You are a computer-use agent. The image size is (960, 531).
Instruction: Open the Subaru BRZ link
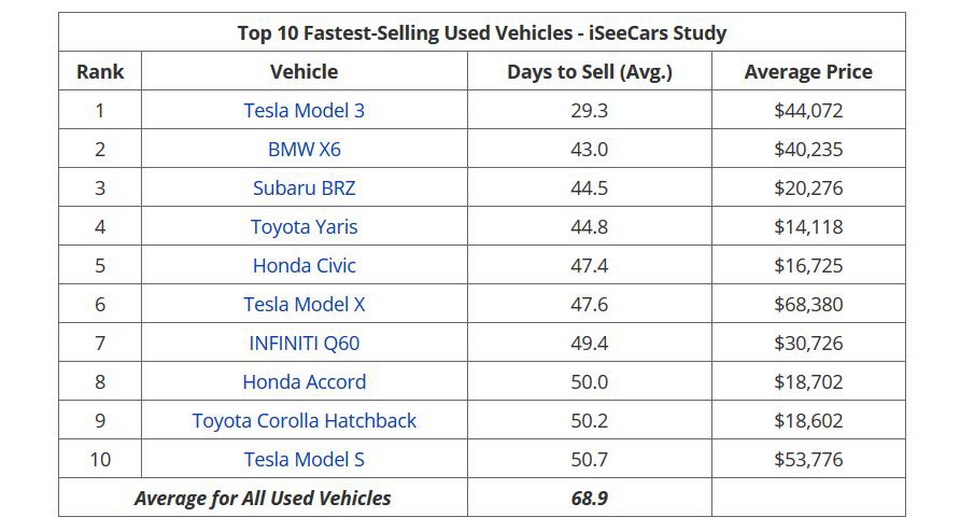304,188
